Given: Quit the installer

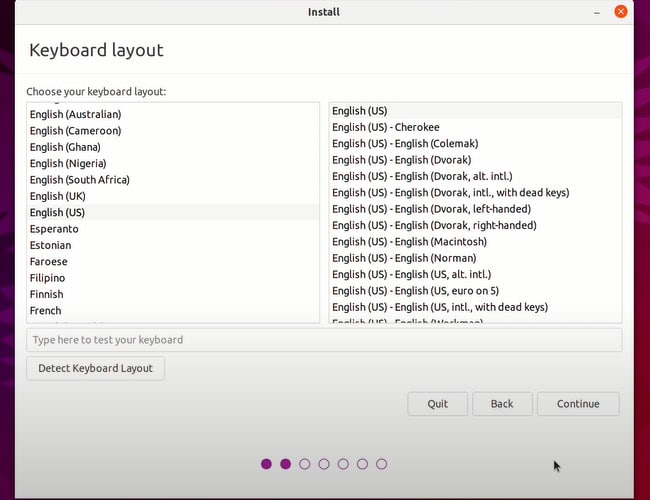Looking at the screenshot, I should point(437,404).
